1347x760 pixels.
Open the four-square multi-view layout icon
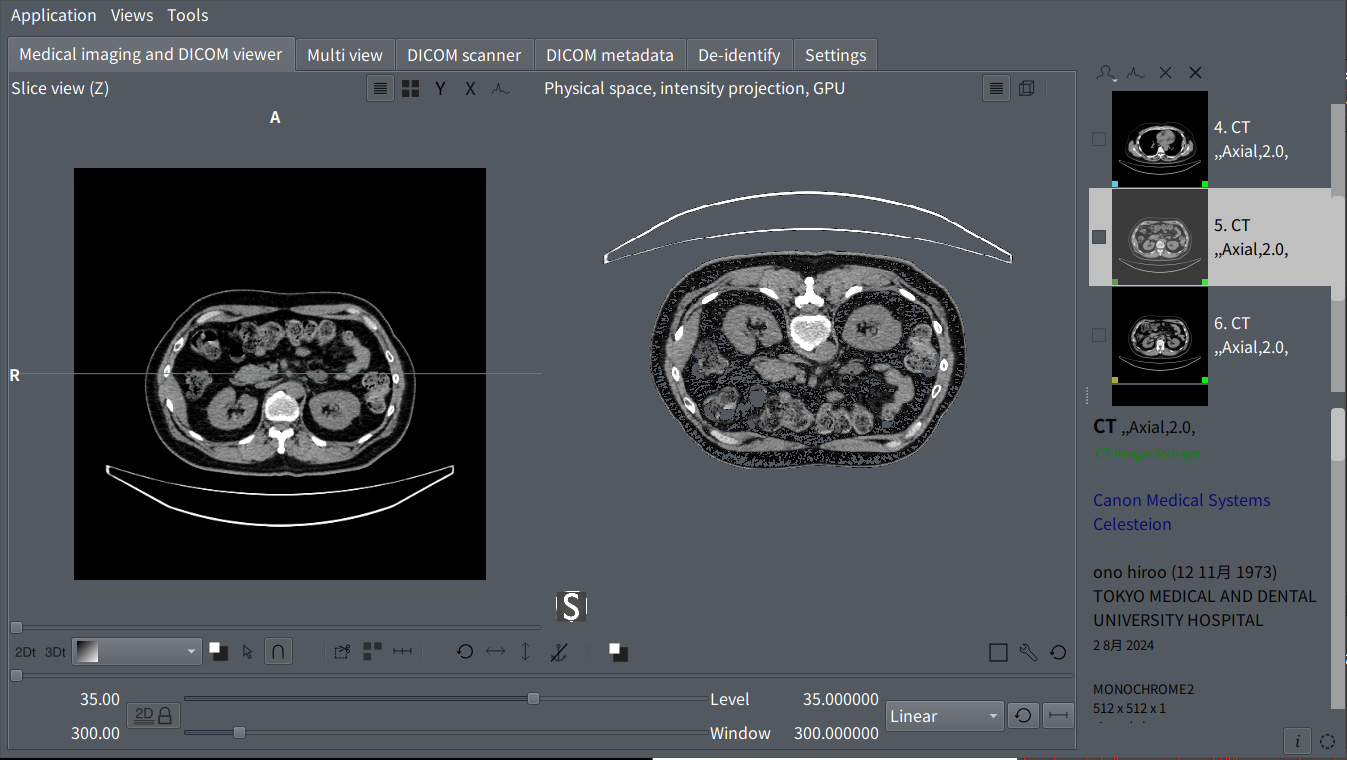(410, 88)
